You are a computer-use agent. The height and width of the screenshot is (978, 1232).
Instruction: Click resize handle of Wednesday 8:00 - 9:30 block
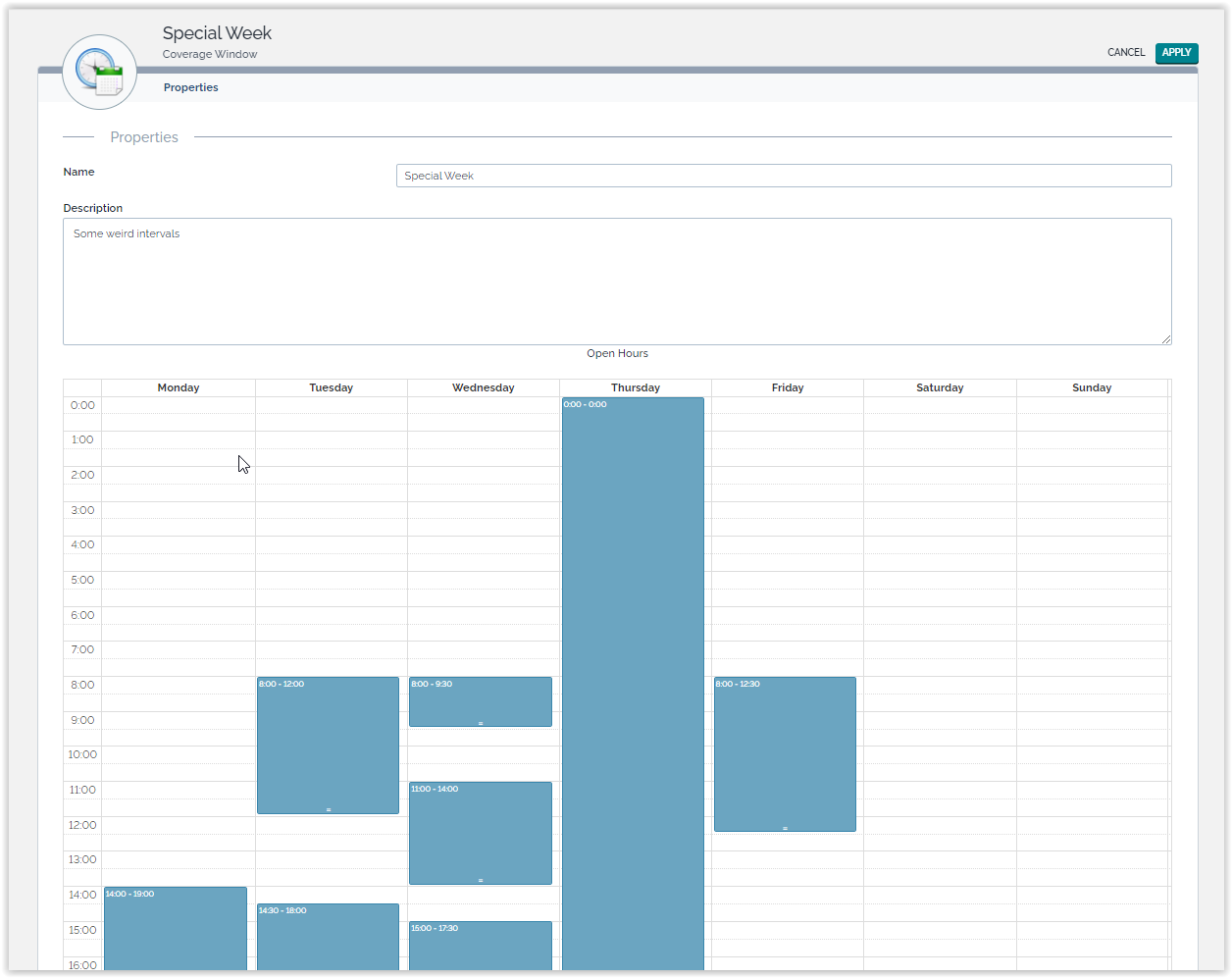coord(481,724)
